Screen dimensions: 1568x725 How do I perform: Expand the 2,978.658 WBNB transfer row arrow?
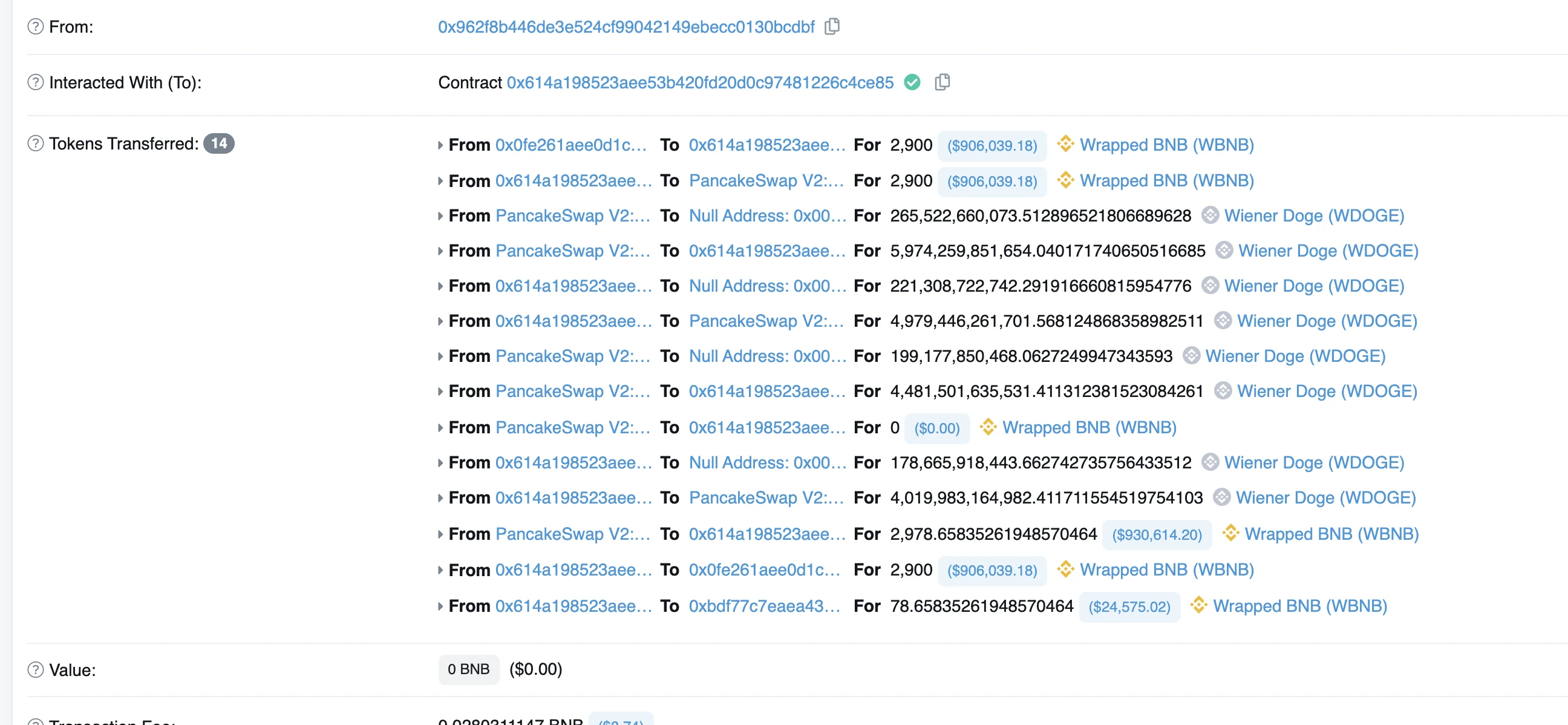coord(440,534)
